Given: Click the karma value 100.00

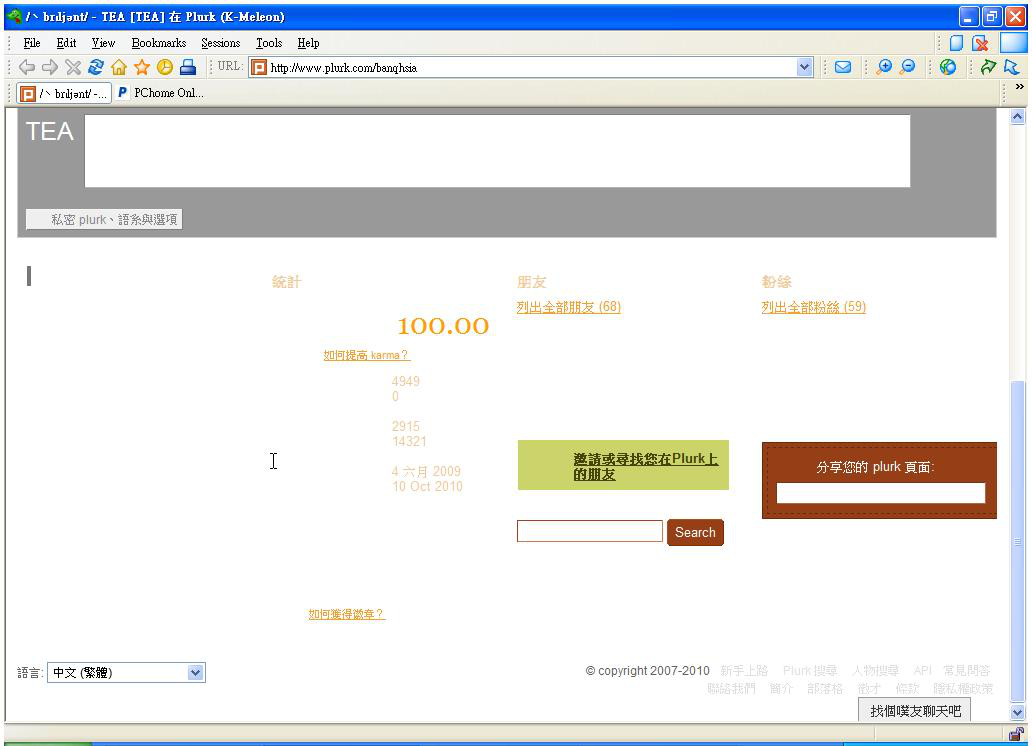Looking at the screenshot, I should click(443, 326).
